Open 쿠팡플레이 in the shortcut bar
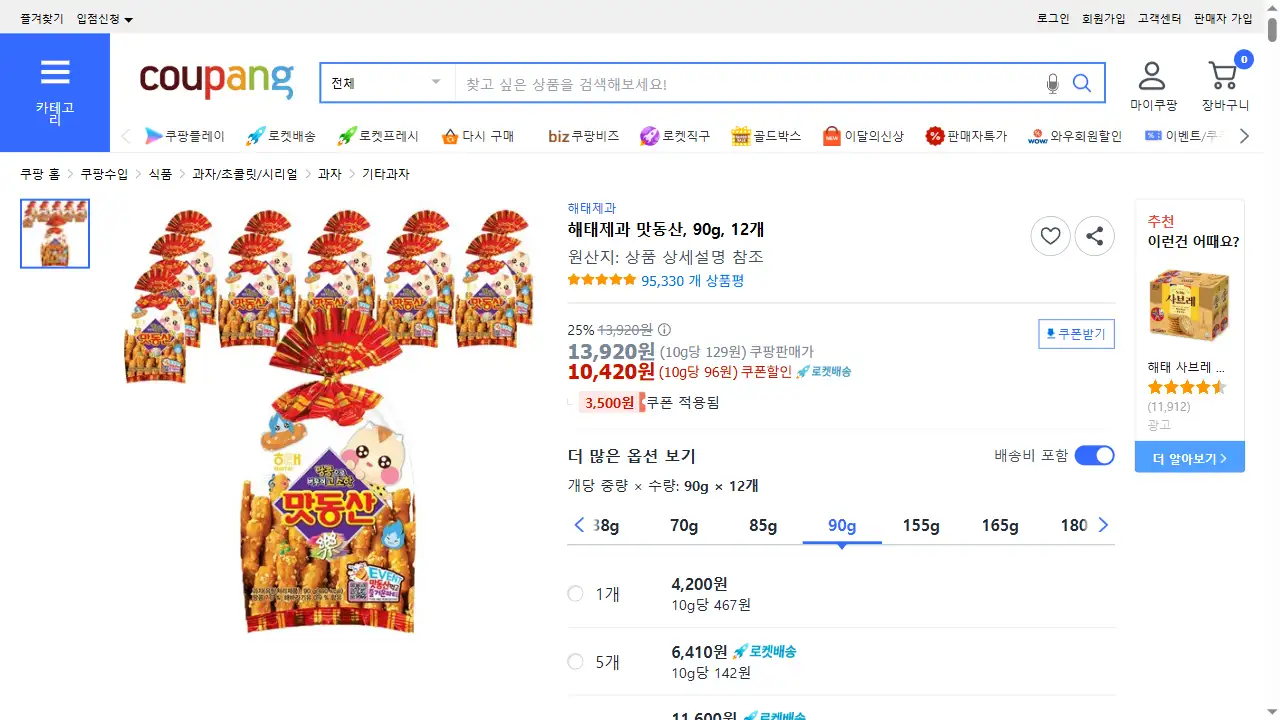The image size is (1280, 720). click(185, 136)
